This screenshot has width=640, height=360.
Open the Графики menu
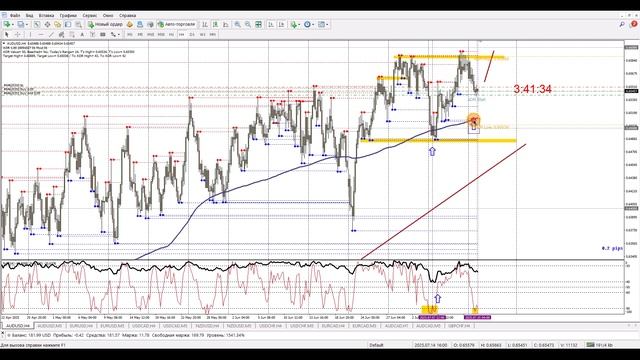pos(68,16)
